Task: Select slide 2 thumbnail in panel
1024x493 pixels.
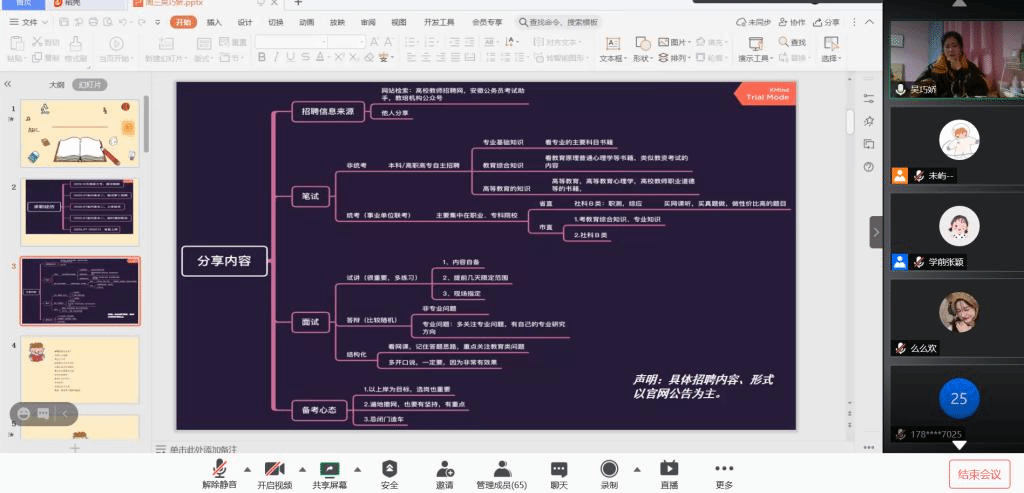Action: tap(80, 205)
